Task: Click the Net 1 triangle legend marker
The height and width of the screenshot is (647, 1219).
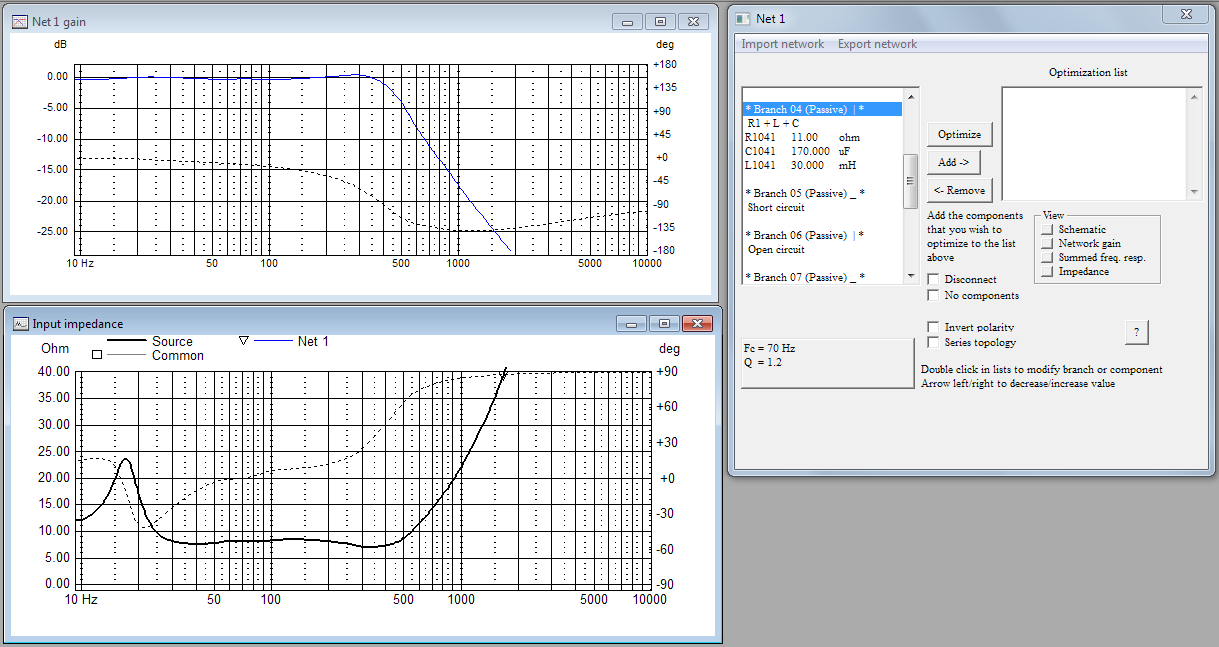Action: click(x=243, y=341)
